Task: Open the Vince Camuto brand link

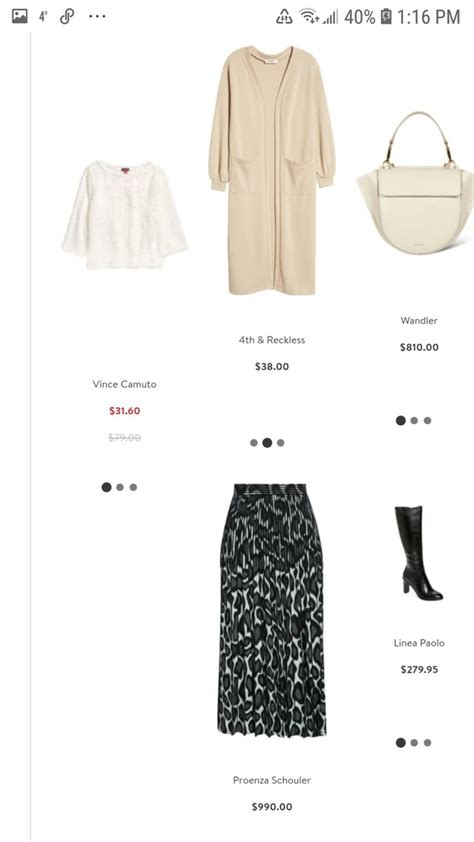Action: 125,384
